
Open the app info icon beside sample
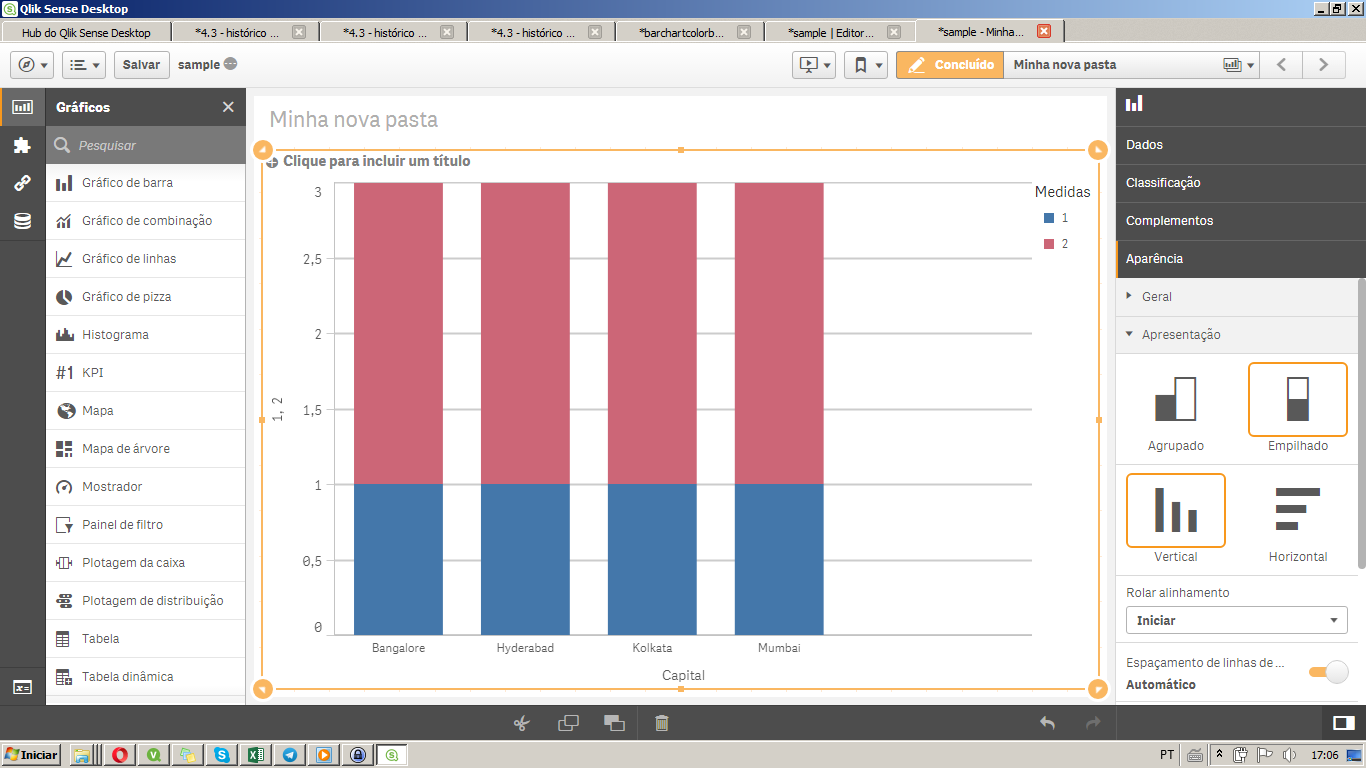(231, 64)
